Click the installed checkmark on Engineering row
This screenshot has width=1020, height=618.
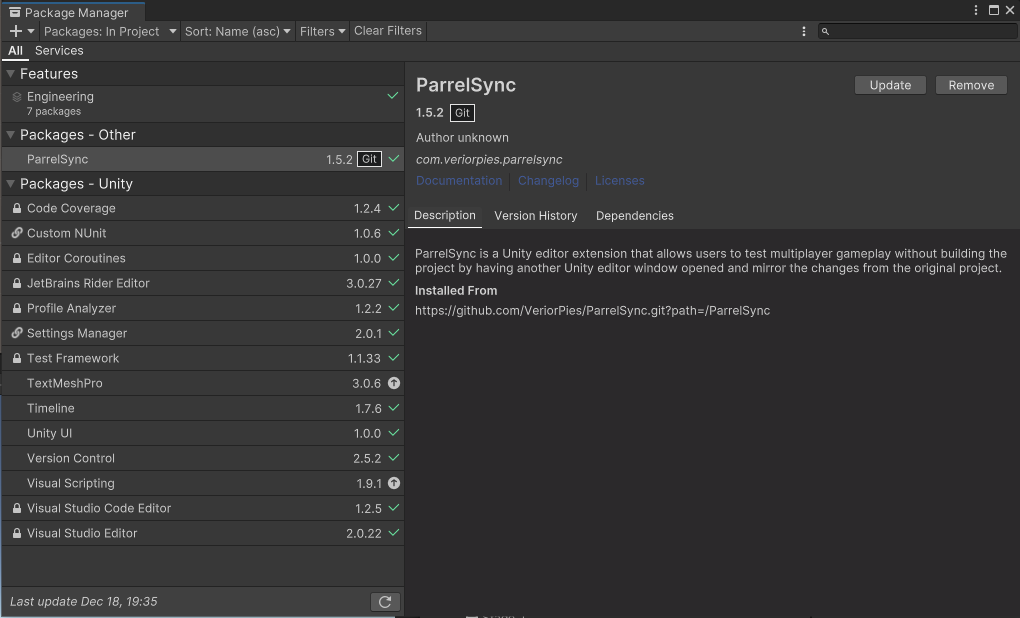pyautogui.click(x=393, y=96)
